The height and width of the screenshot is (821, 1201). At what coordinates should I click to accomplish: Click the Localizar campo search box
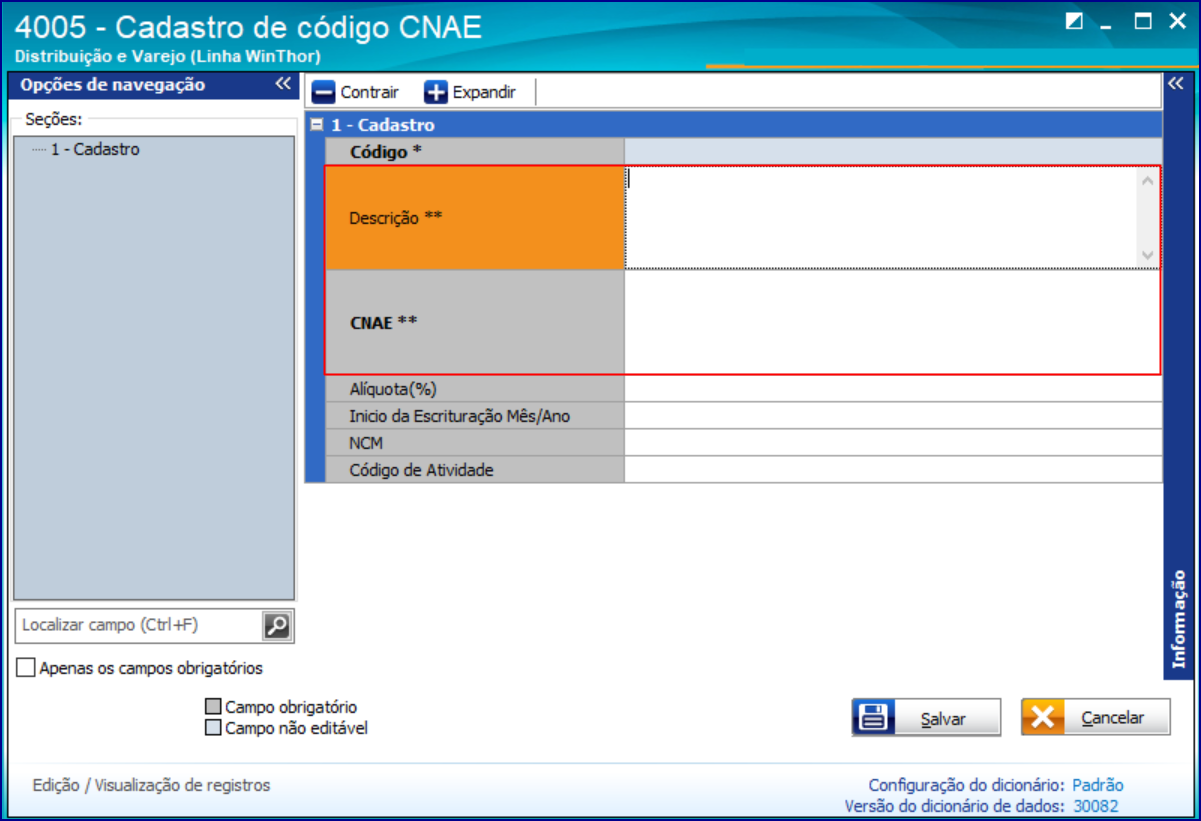coord(139,626)
